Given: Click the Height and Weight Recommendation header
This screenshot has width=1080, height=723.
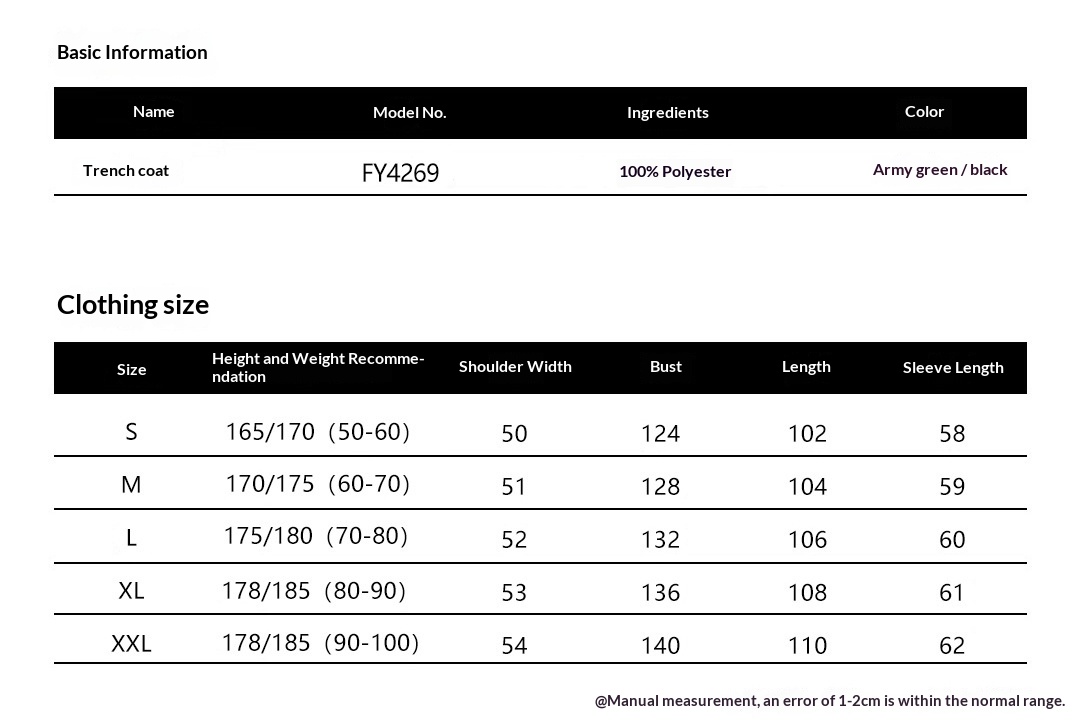Looking at the screenshot, I should 318,367.
